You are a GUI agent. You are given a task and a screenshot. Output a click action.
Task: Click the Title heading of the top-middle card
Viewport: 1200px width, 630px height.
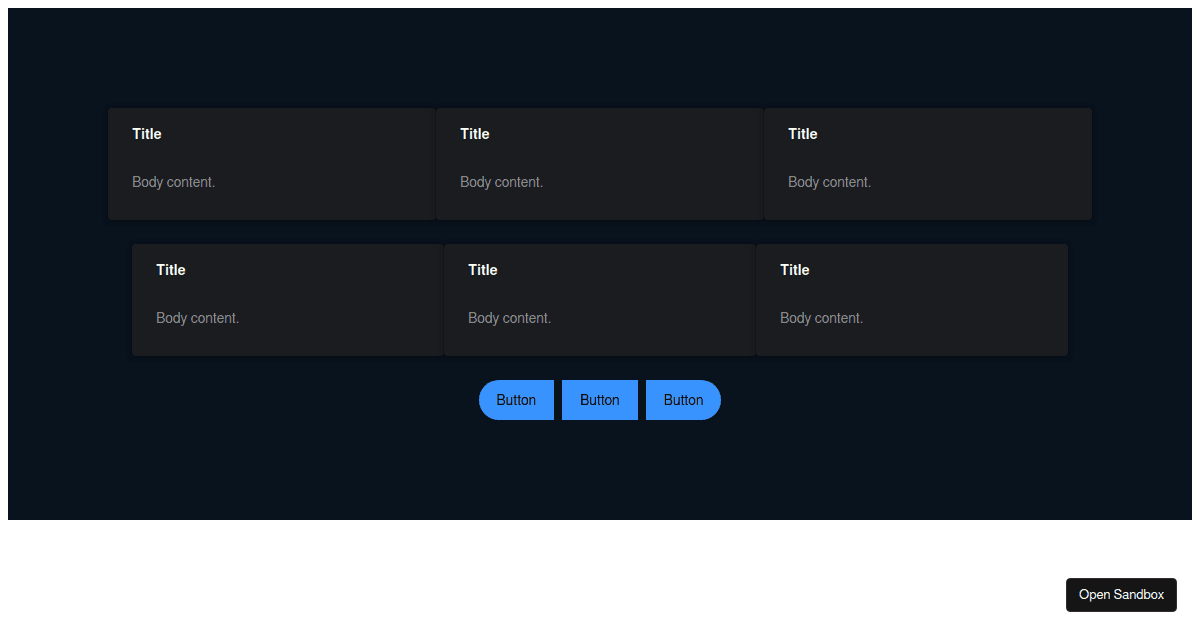(474, 133)
